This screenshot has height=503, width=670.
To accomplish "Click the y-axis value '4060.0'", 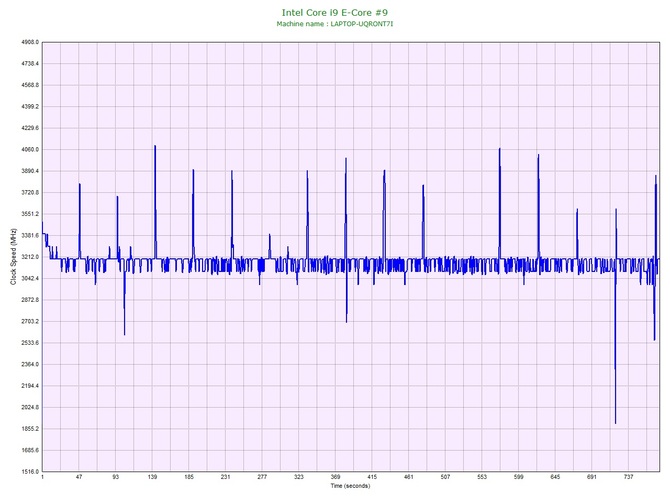I will click(x=30, y=150).
